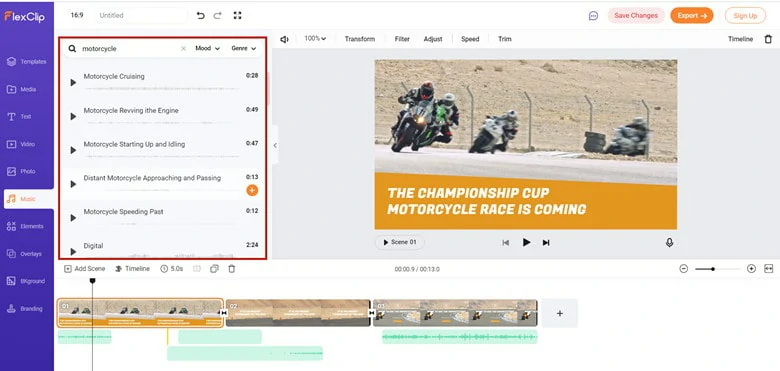This screenshot has width=780, height=371.
Task: Mute the video volume speaker icon
Action: click(x=284, y=39)
